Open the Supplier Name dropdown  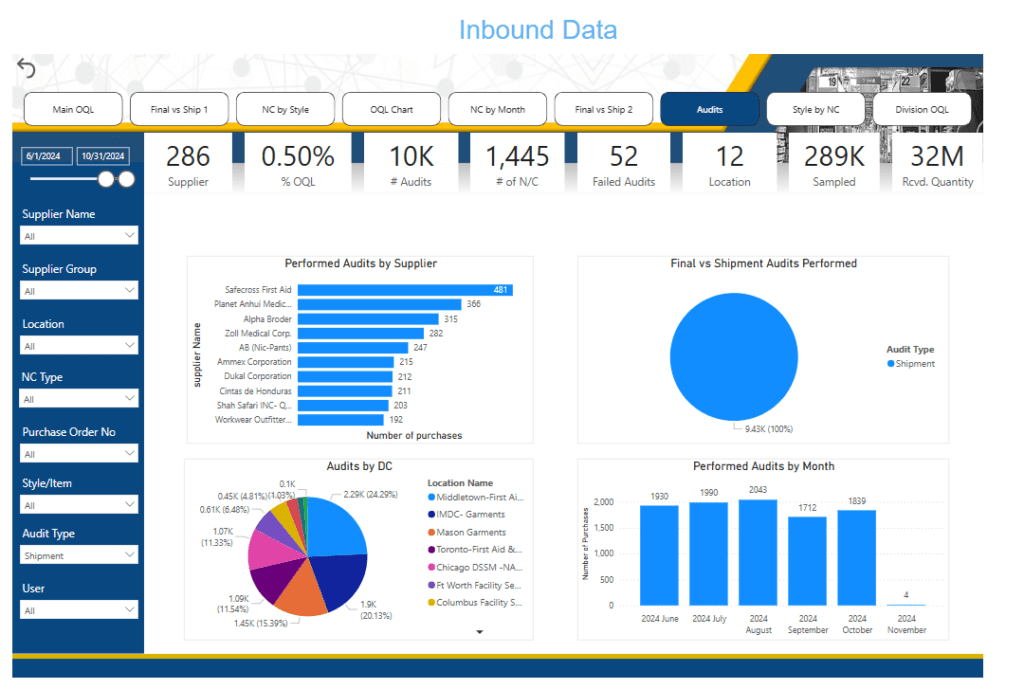pos(79,236)
